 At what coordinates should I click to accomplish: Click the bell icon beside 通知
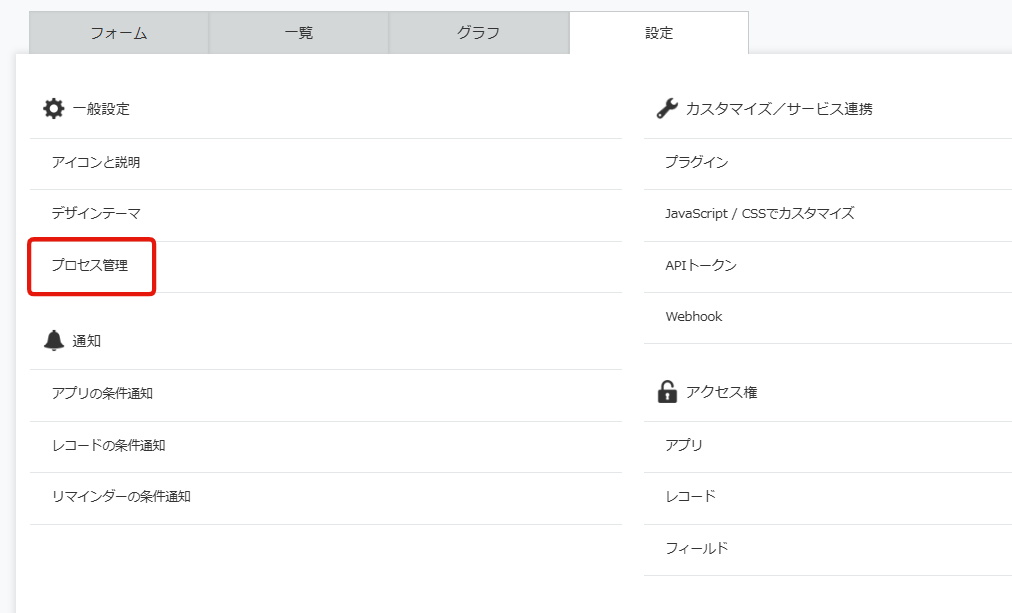click(53, 341)
